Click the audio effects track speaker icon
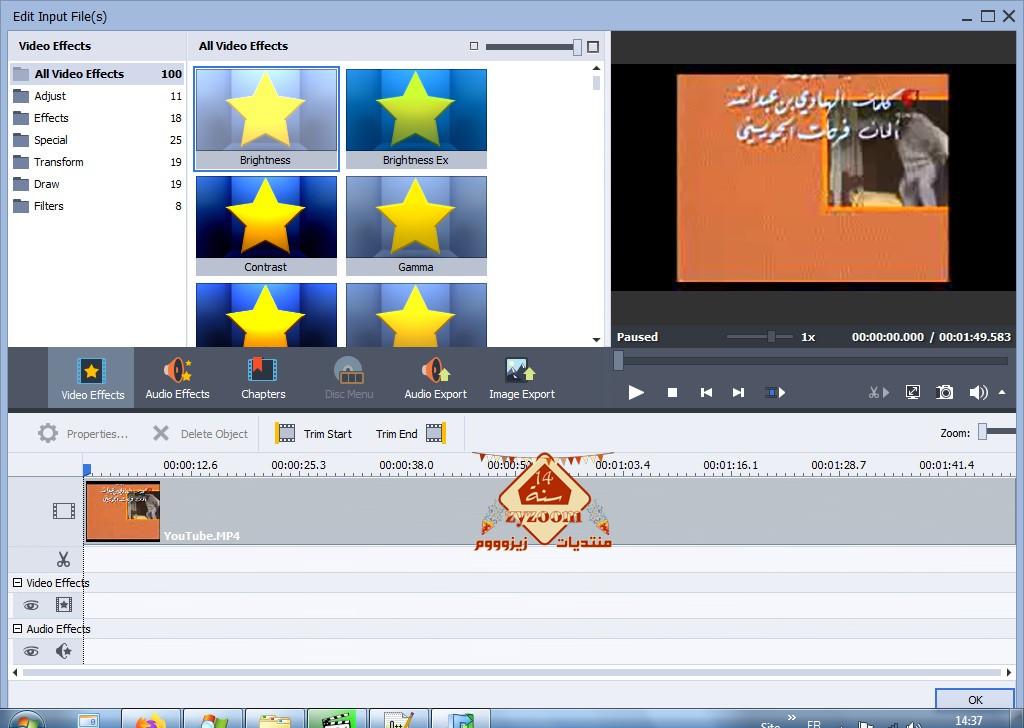The width and height of the screenshot is (1024, 728). (63, 651)
